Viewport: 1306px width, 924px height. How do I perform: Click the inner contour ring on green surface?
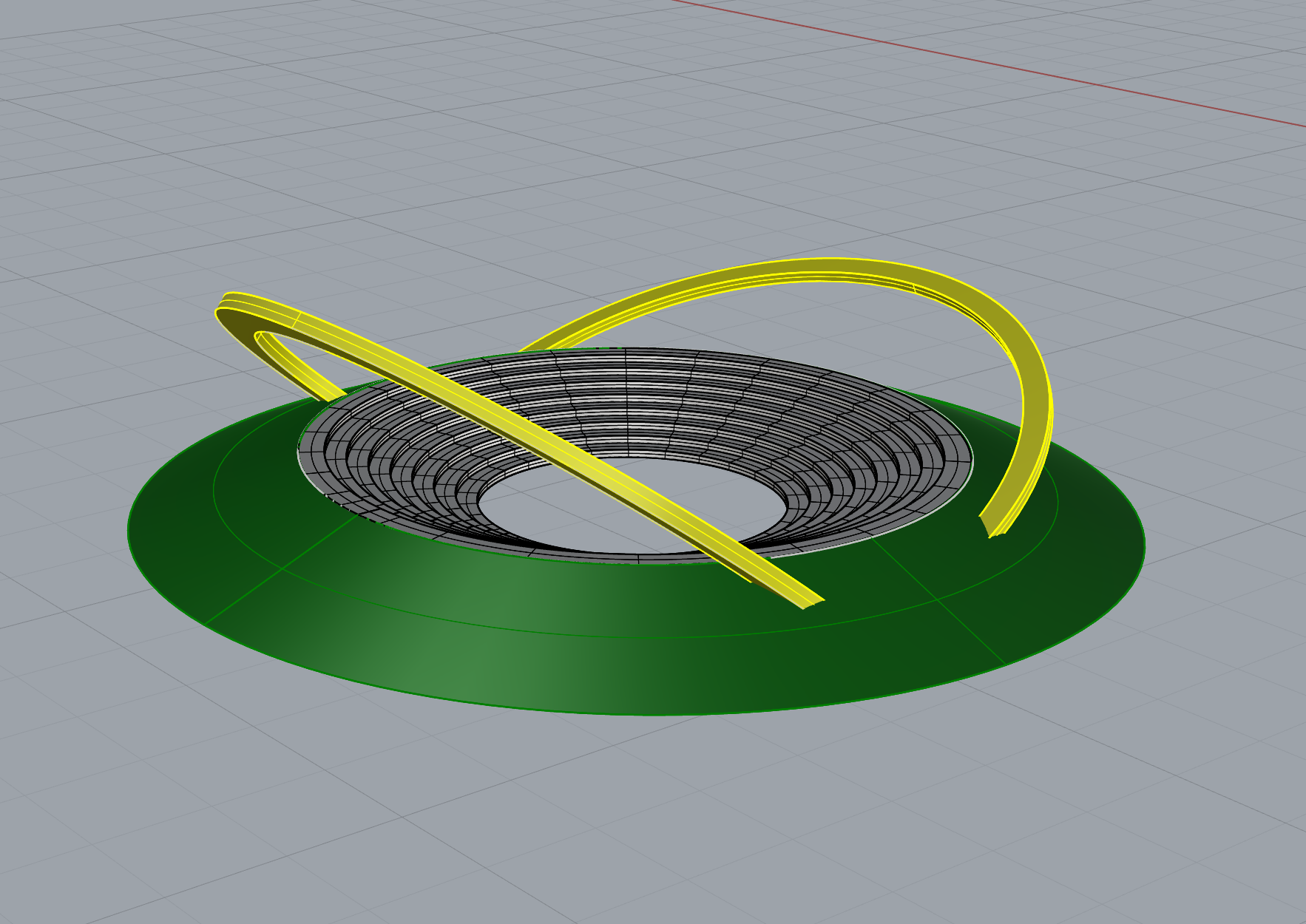pos(592,635)
